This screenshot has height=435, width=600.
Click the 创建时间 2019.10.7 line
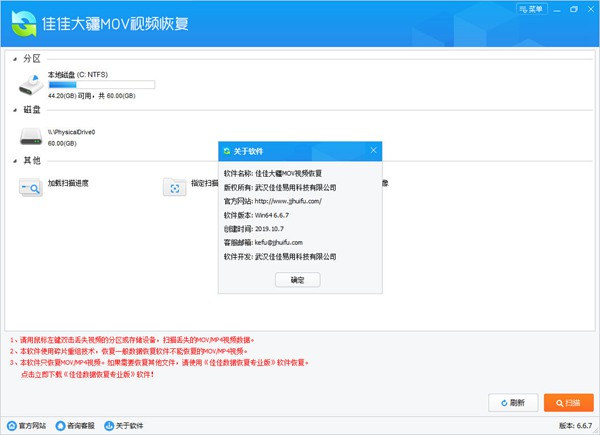click(x=253, y=229)
